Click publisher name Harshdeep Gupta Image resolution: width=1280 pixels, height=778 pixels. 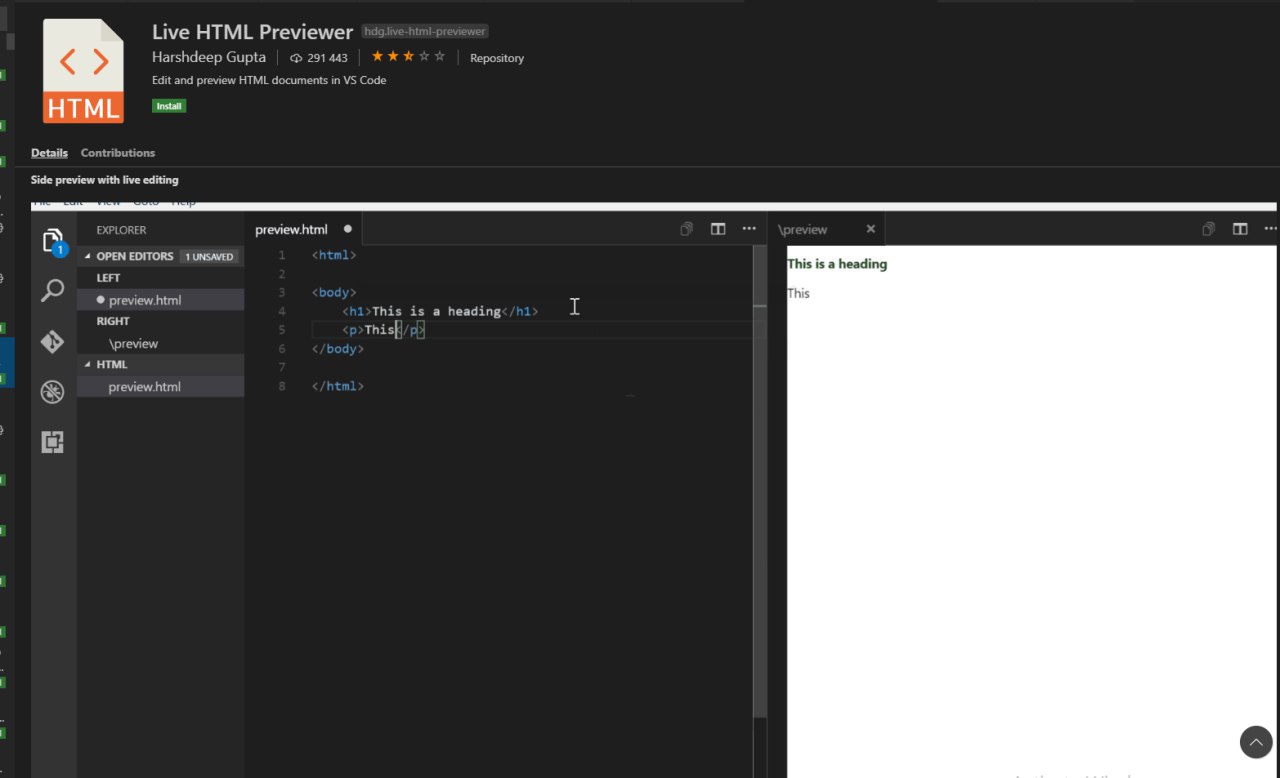coord(209,57)
